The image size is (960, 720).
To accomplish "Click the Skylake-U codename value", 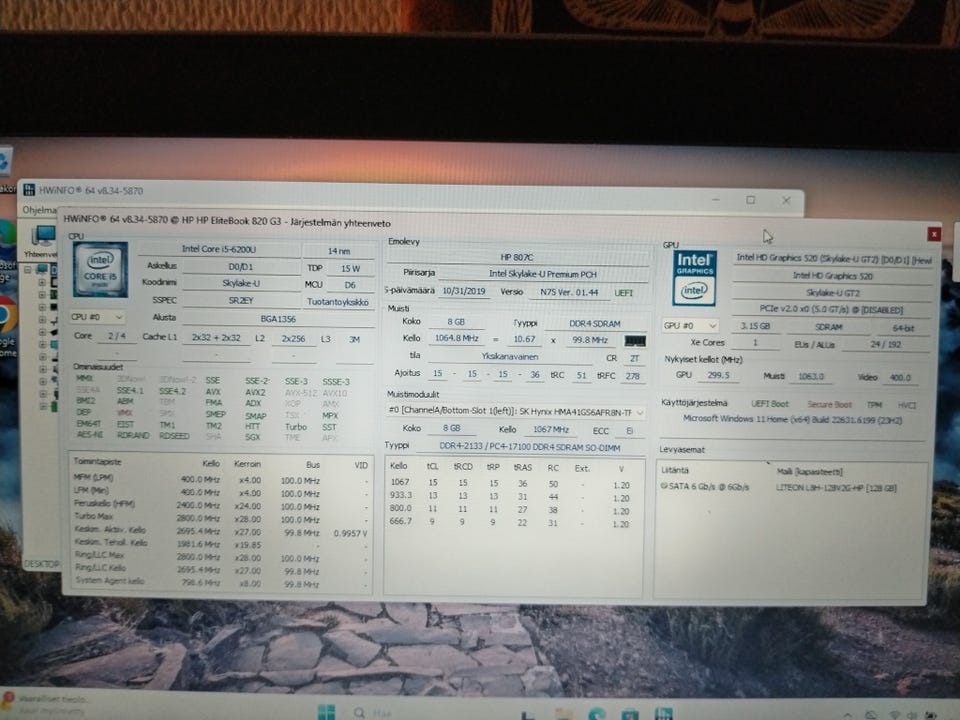I will 241,283.
